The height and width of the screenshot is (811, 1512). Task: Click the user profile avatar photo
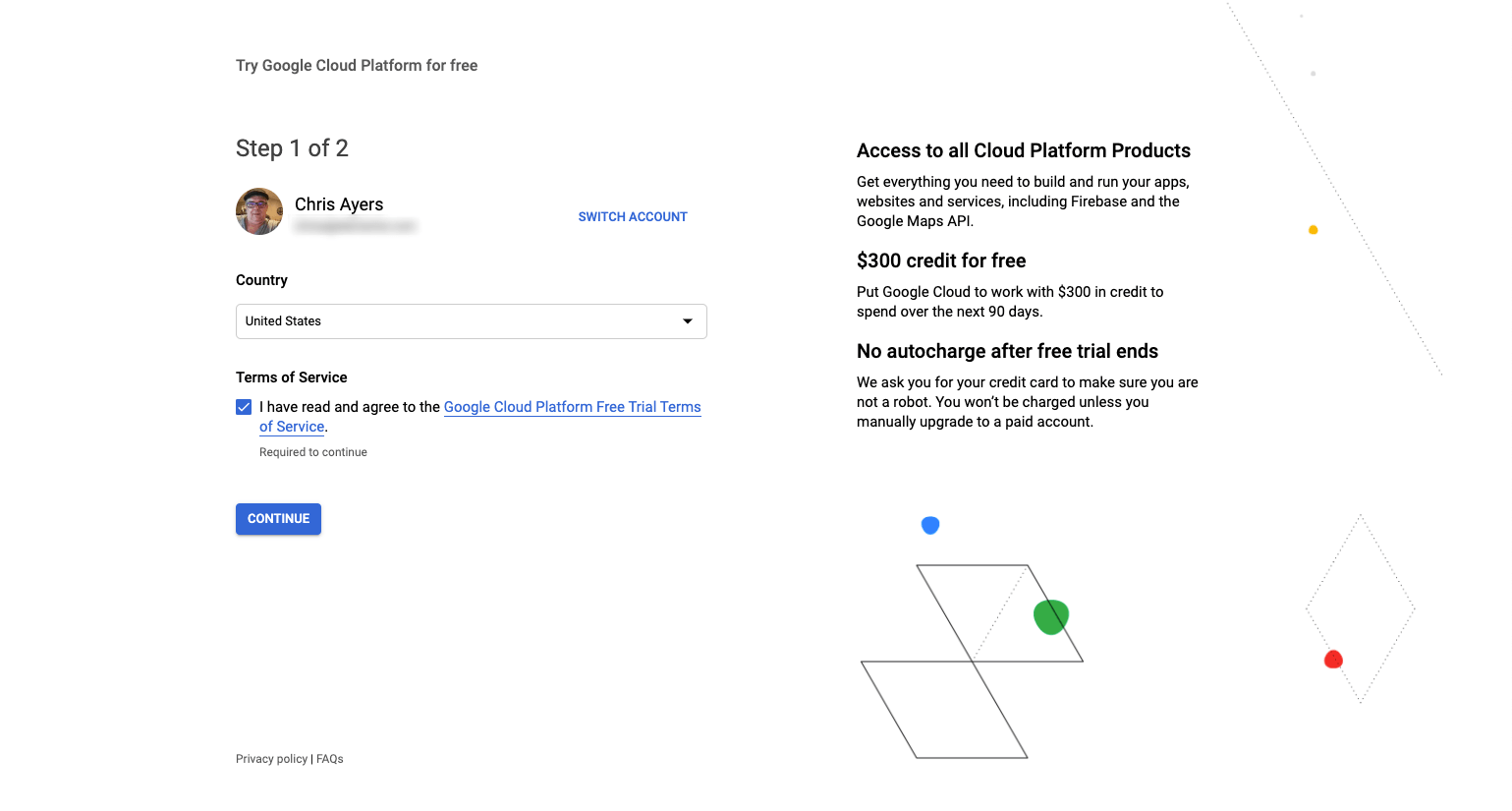tap(258, 210)
